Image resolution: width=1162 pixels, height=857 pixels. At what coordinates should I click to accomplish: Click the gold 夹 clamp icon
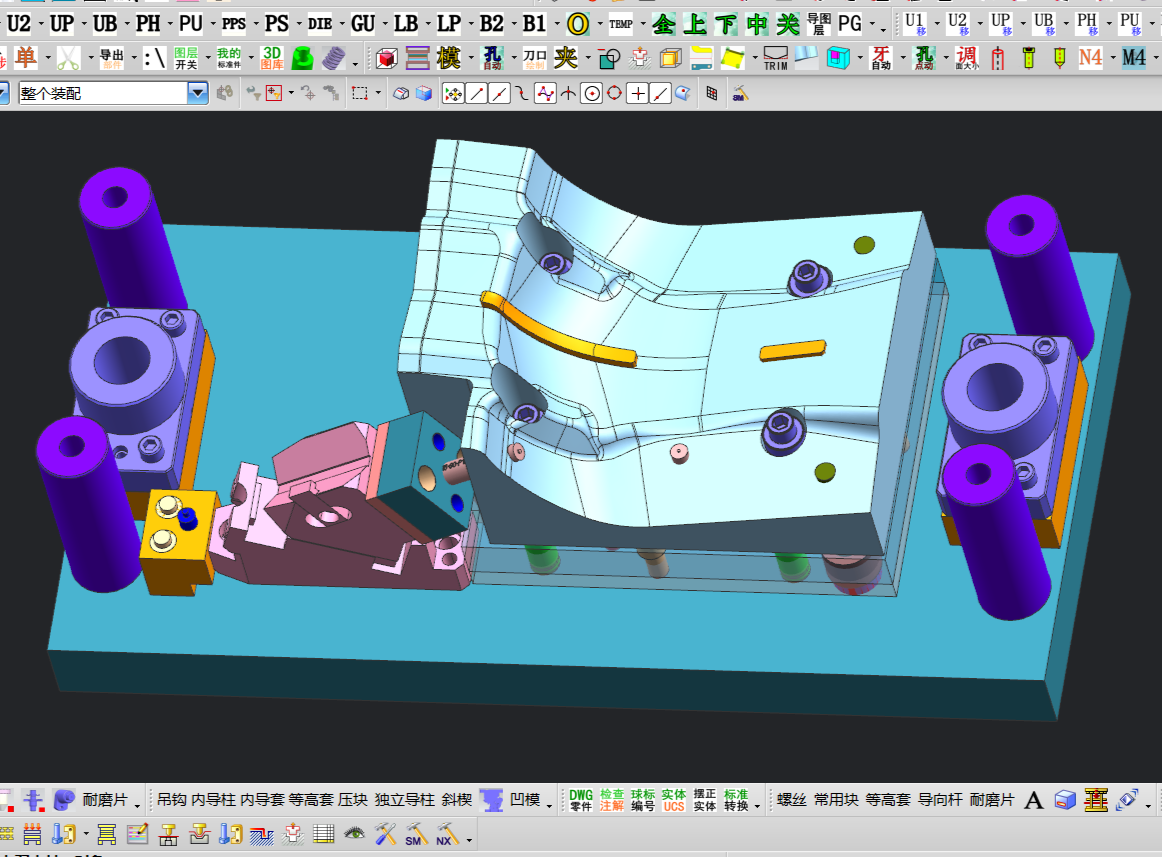565,57
